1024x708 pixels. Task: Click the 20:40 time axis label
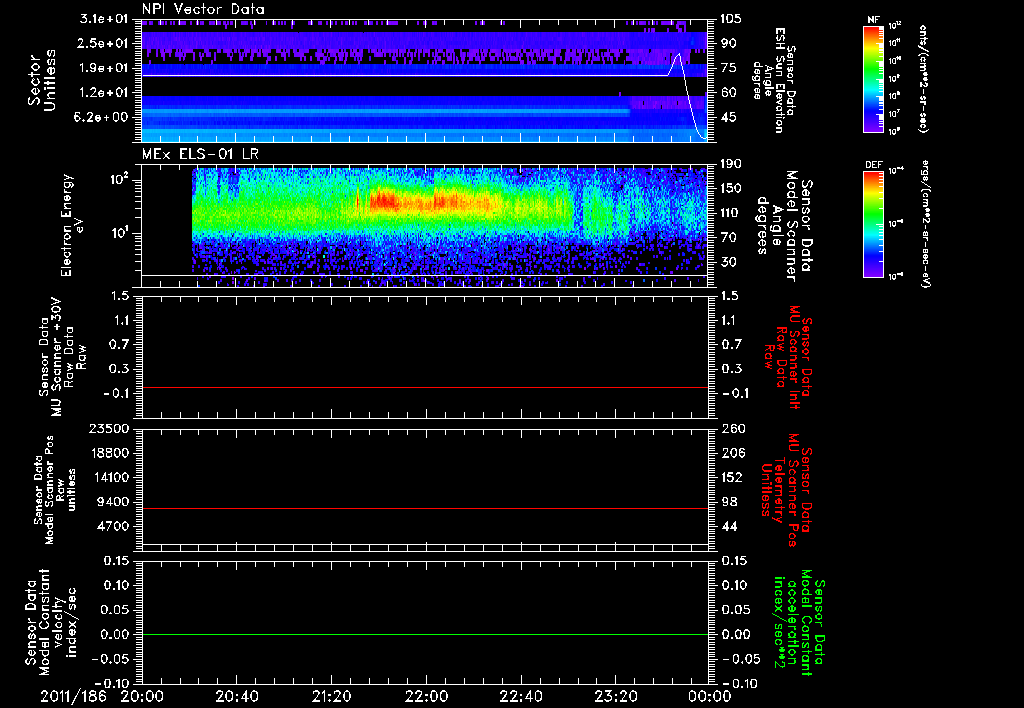tap(236, 696)
